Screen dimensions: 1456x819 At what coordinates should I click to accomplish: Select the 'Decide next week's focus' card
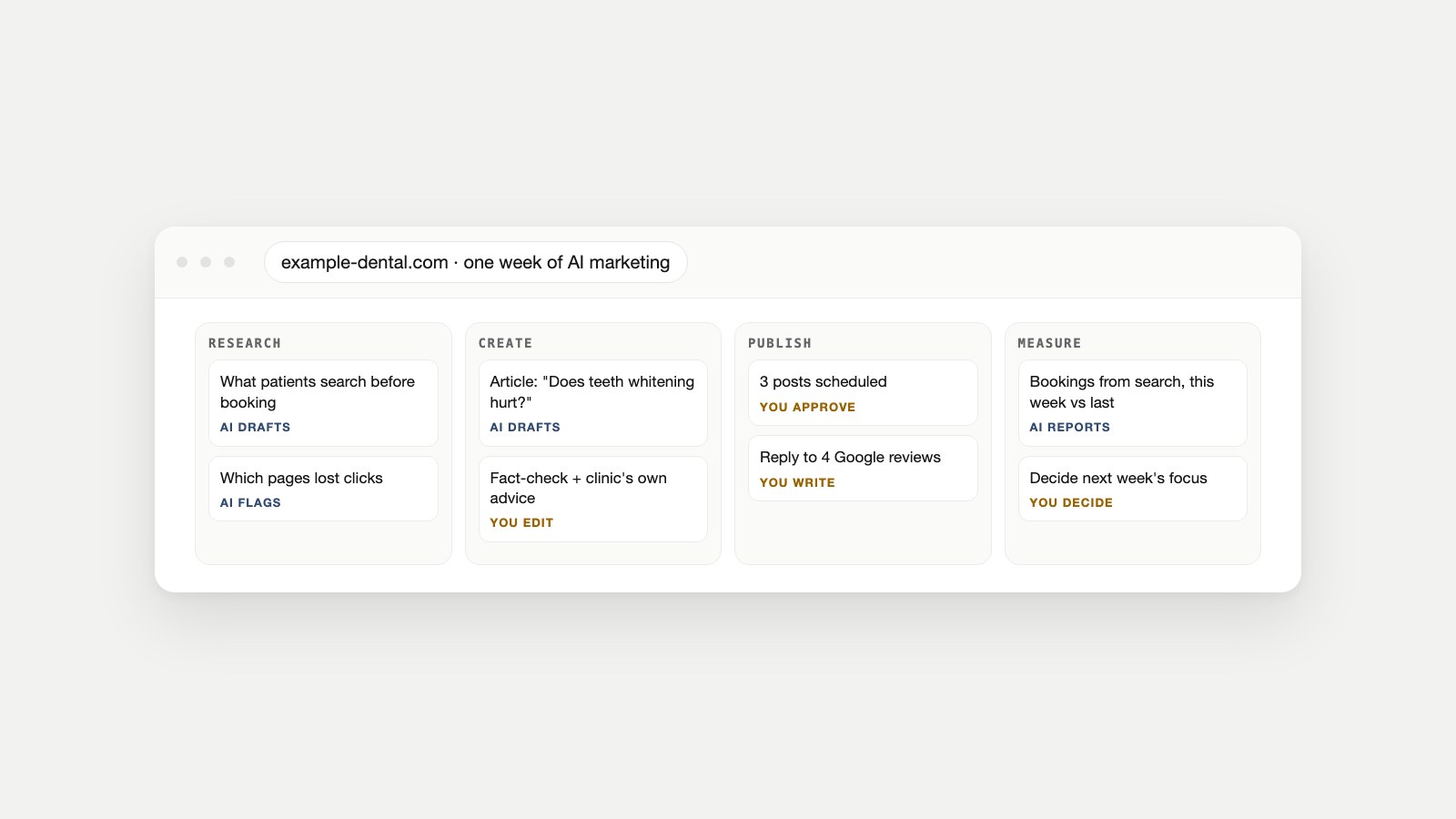[x=1132, y=489]
